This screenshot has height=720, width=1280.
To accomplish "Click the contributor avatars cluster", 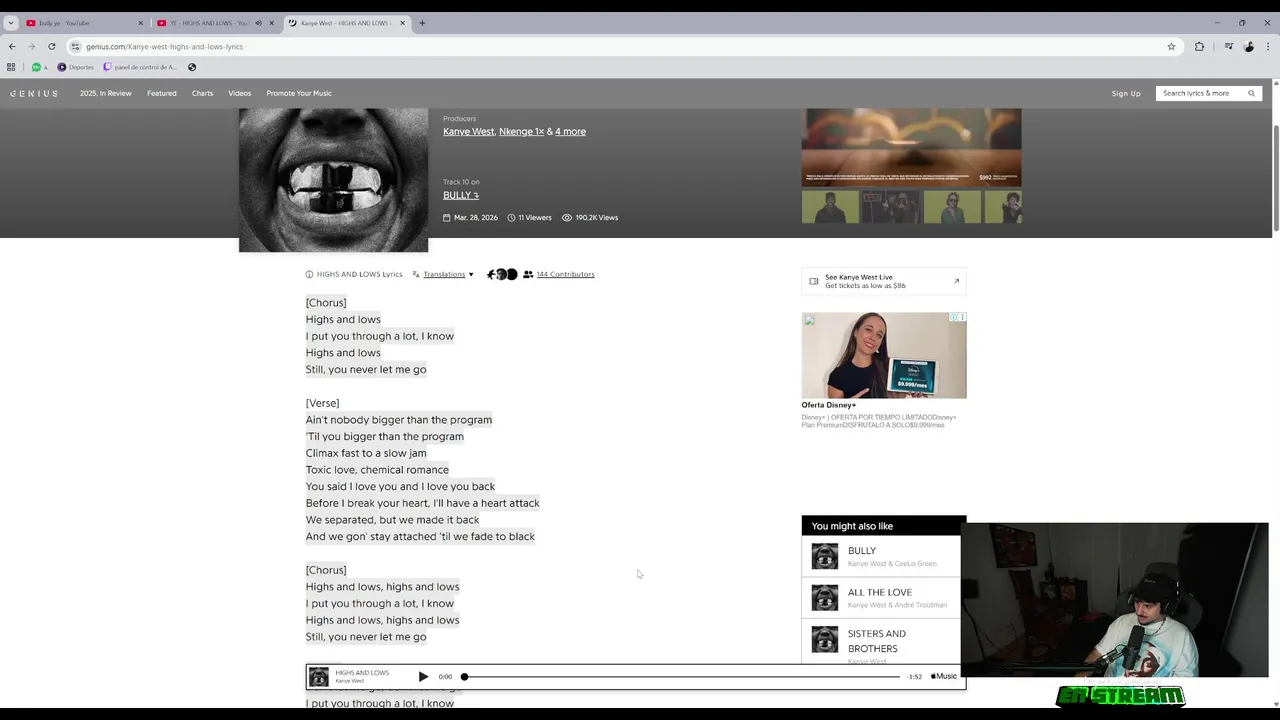I will pos(502,274).
